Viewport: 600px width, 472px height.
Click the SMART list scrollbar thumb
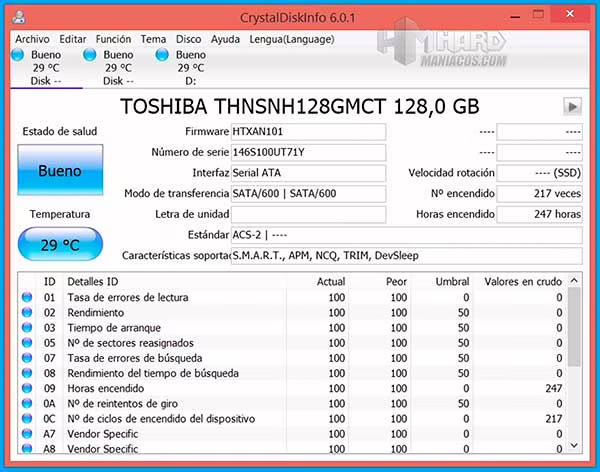pos(574,327)
